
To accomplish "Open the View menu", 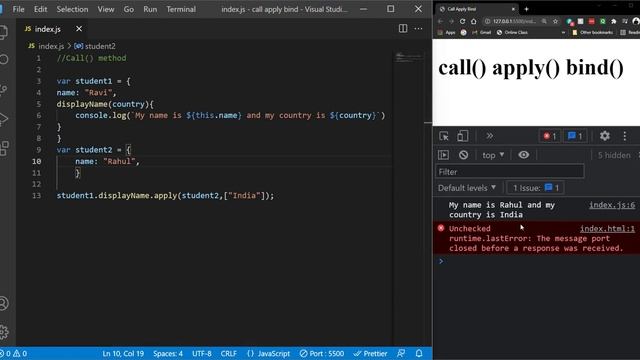I will click(x=106, y=9).
